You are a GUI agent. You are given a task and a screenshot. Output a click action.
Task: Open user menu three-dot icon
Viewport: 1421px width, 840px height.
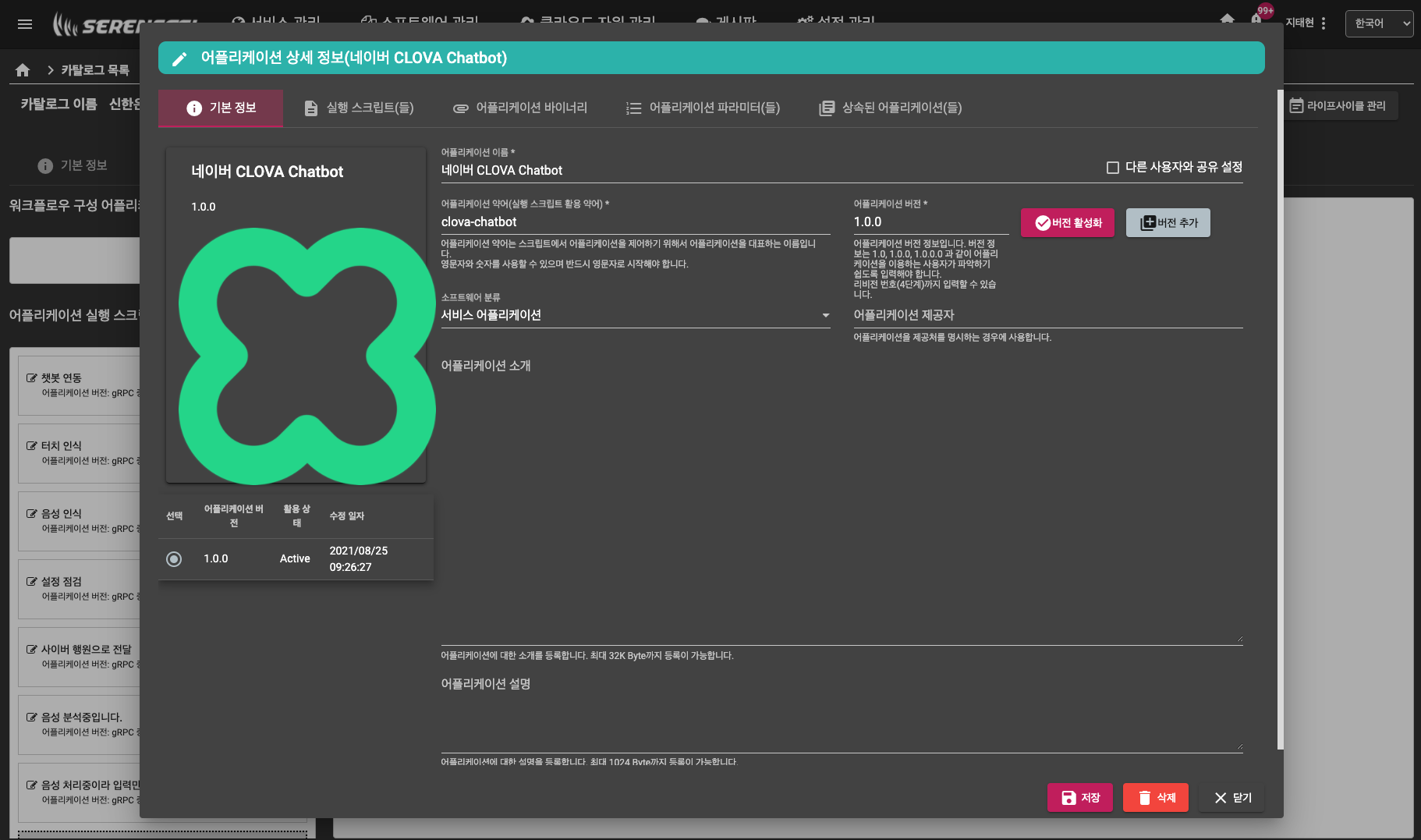[1324, 23]
